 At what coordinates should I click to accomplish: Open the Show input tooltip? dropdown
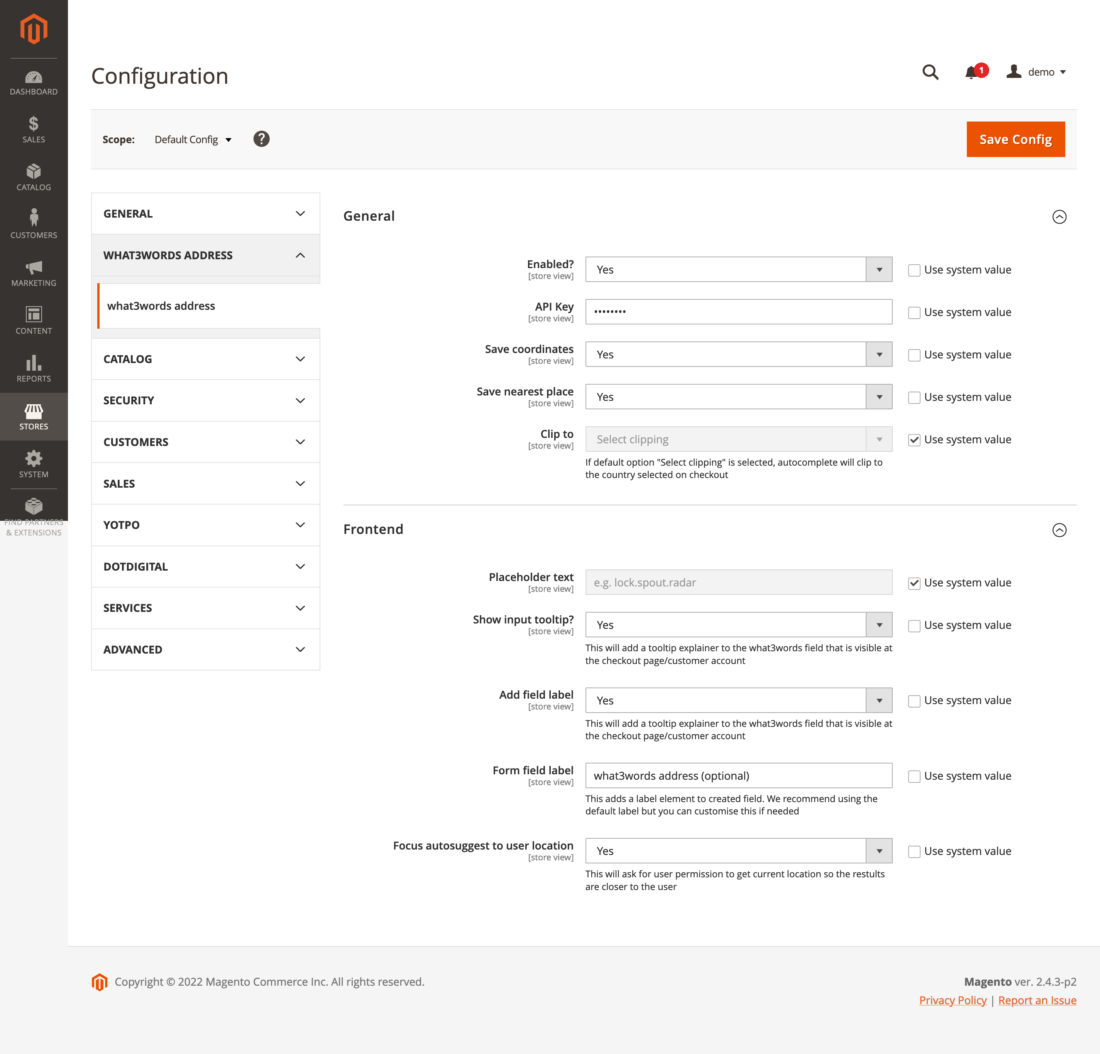tap(739, 625)
